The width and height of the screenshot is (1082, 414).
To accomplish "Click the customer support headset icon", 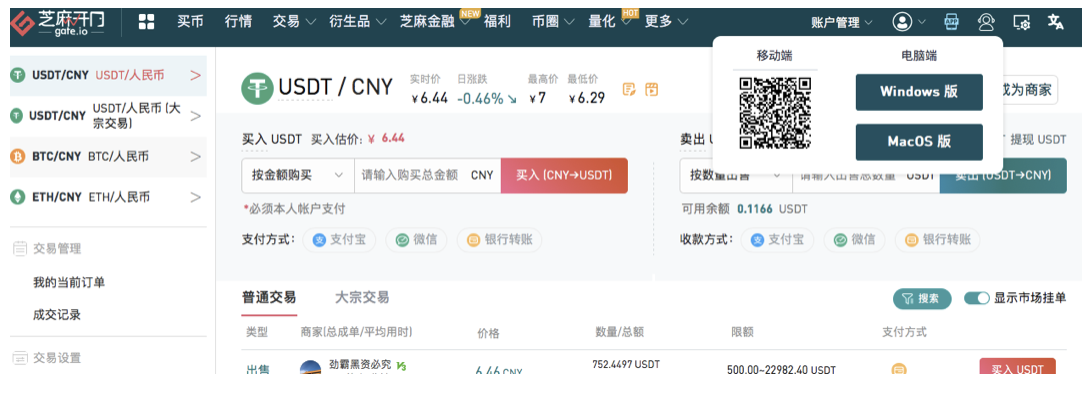I will coord(986,22).
